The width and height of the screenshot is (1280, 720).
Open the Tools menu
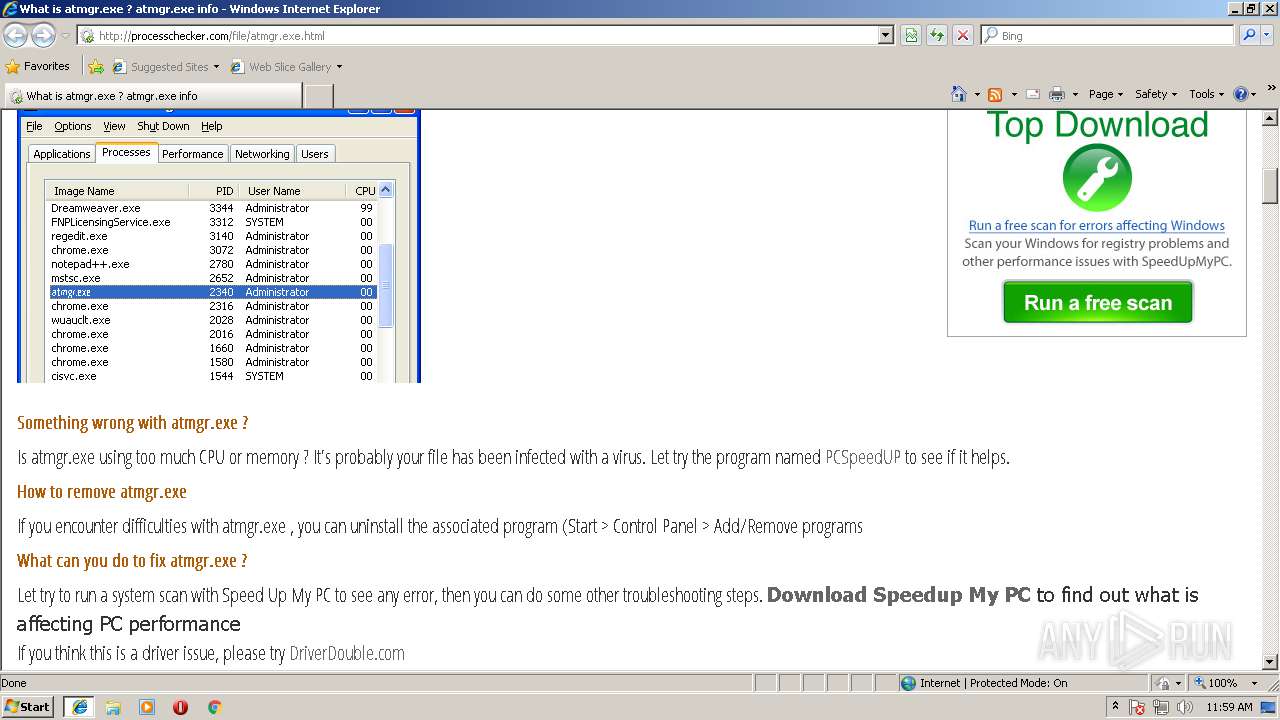pyautogui.click(x=1207, y=94)
